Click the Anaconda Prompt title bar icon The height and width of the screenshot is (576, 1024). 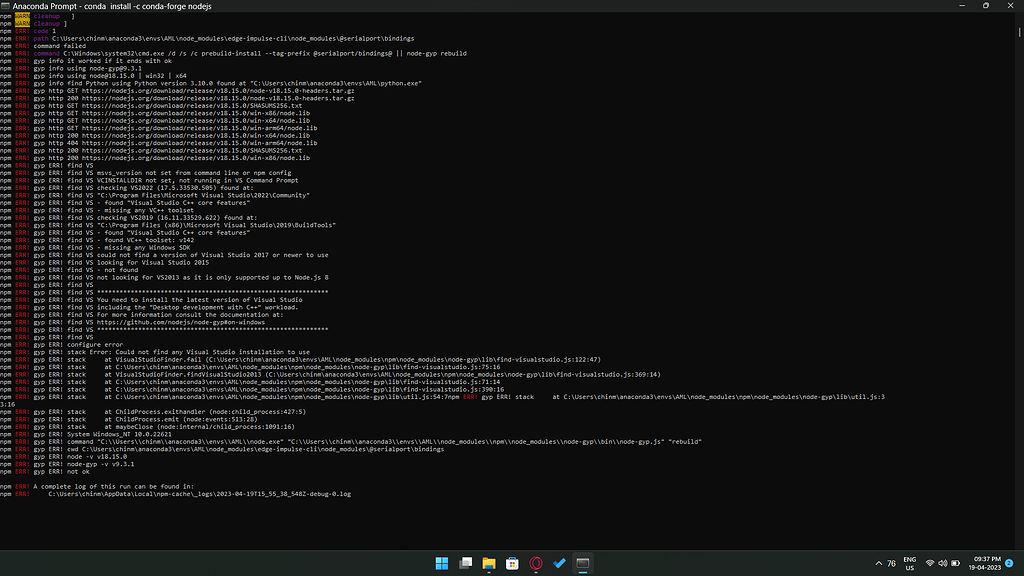7,6
